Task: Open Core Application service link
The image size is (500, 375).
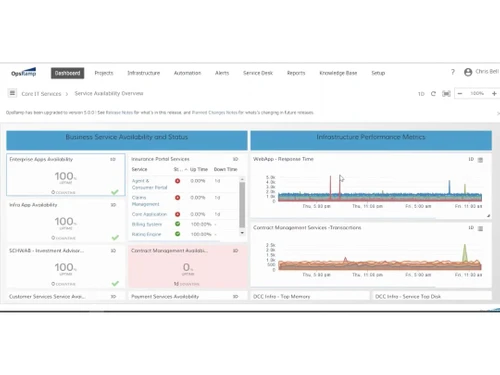Action: click(x=149, y=214)
